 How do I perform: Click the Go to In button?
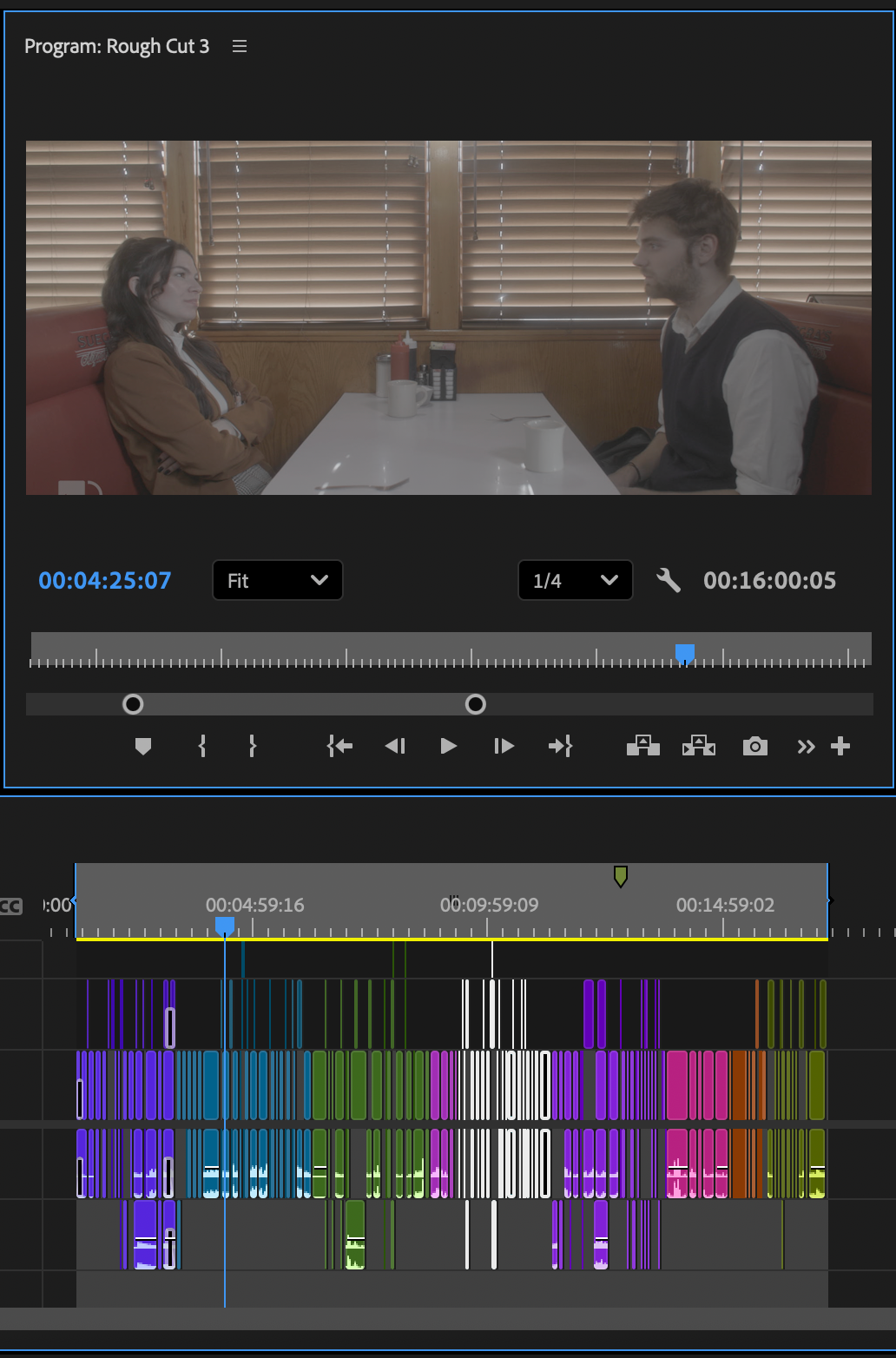coord(339,746)
